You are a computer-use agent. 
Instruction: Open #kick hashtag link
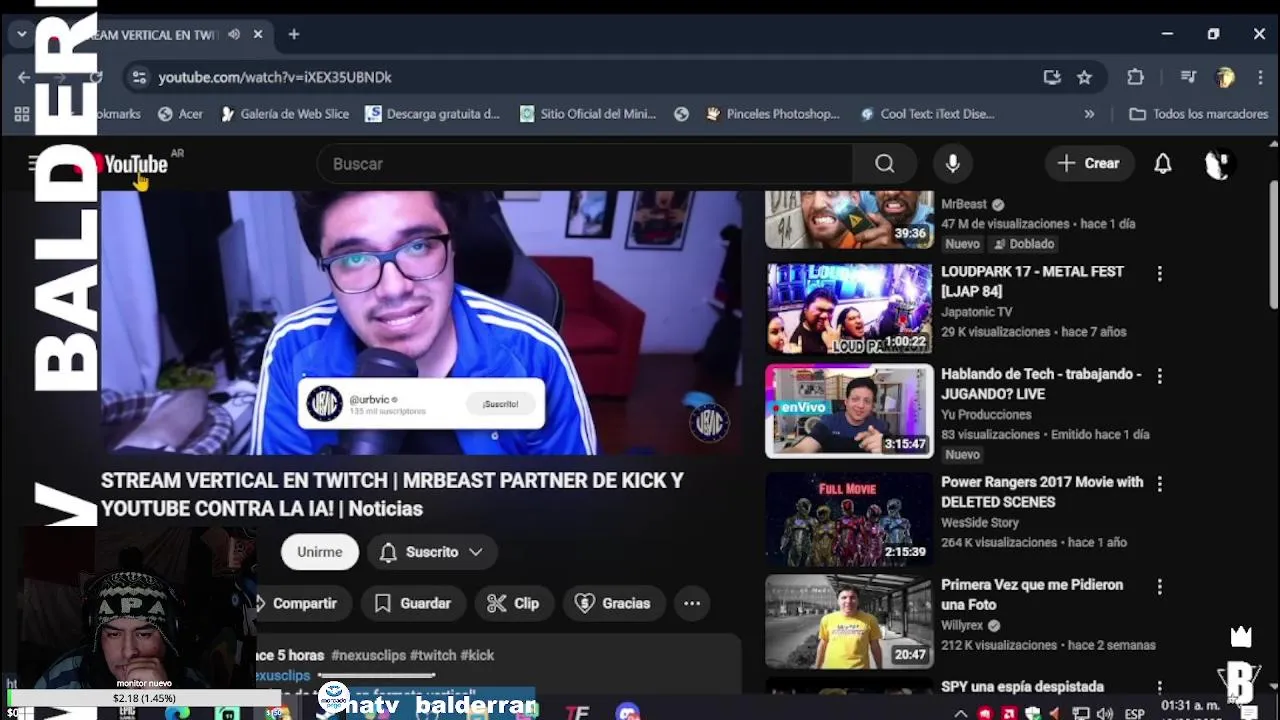(477, 655)
